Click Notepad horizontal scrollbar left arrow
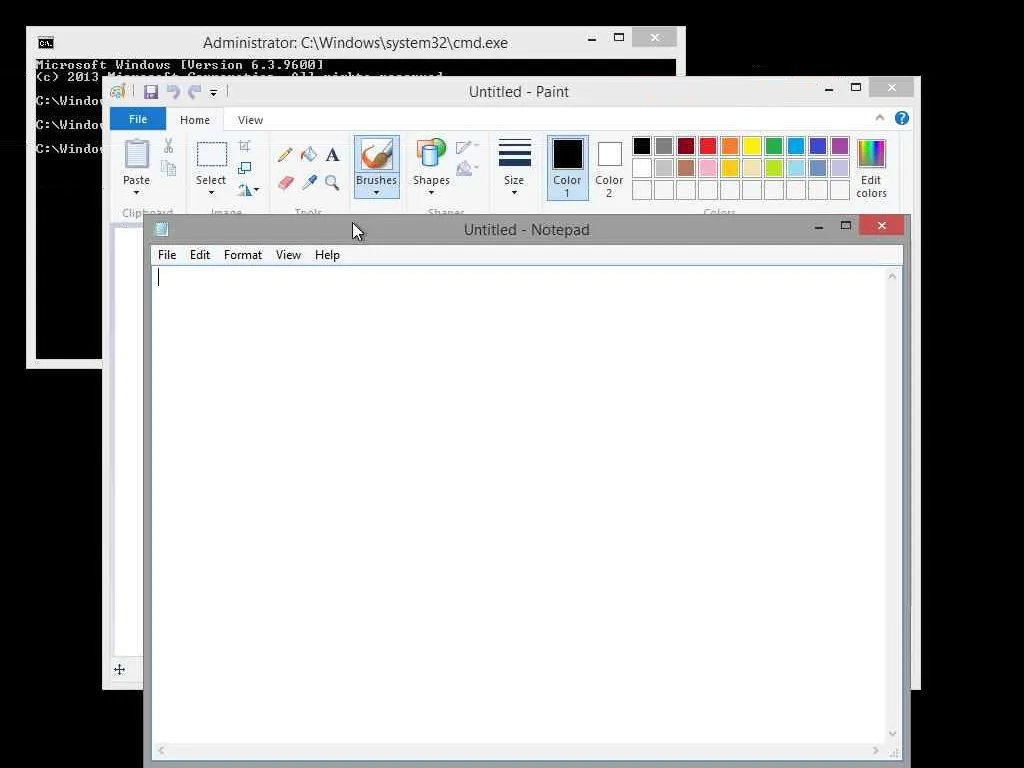The image size is (1024, 768). (161, 751)
